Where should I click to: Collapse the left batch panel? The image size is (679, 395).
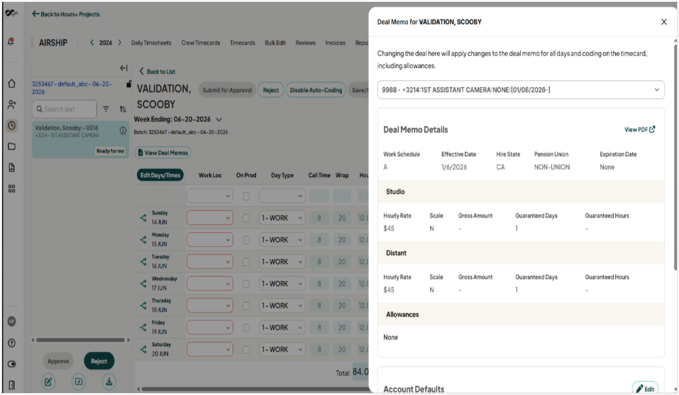click(123, 68)
